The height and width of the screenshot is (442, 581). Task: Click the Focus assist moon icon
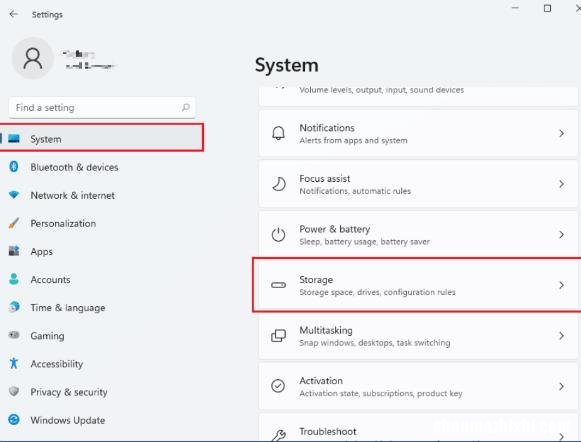(278, 184)
